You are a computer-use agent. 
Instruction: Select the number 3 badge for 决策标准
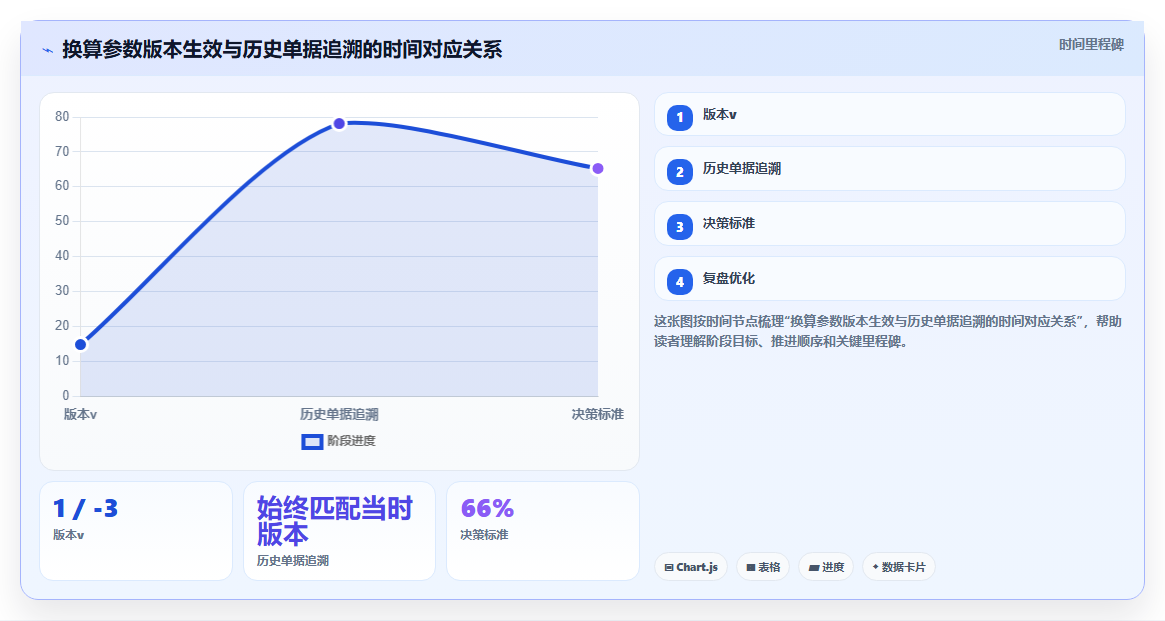coord(679,227)
